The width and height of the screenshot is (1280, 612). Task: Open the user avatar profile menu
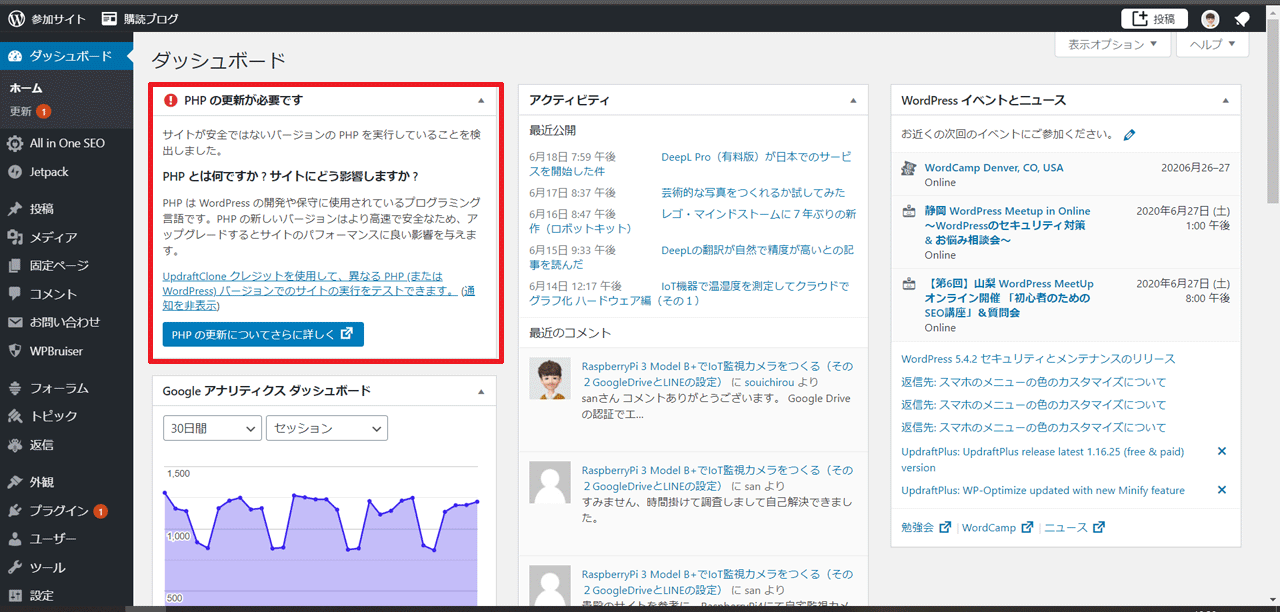(x=1210, y=18)
